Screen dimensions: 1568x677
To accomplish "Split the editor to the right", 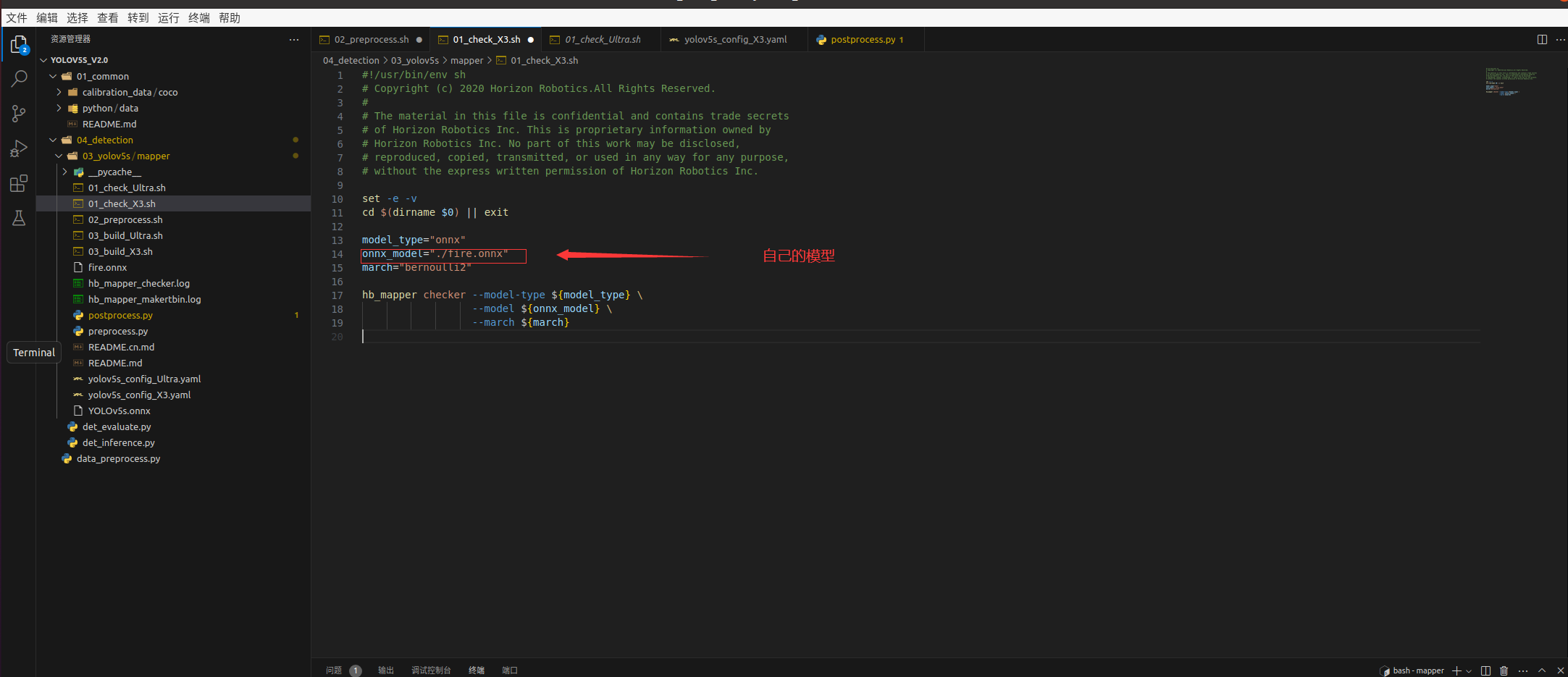I will coord(1542,40).
